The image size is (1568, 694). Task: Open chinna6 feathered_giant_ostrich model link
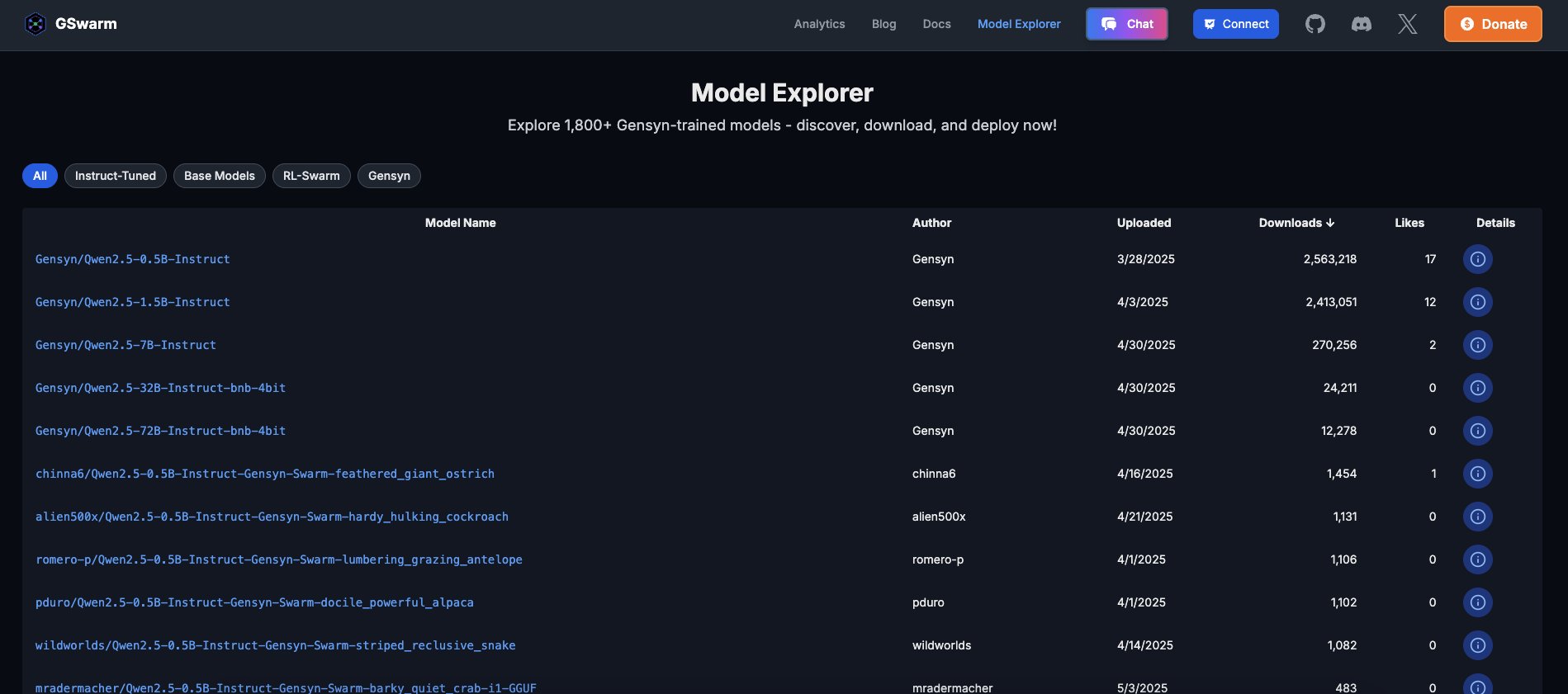coord(265,474)
